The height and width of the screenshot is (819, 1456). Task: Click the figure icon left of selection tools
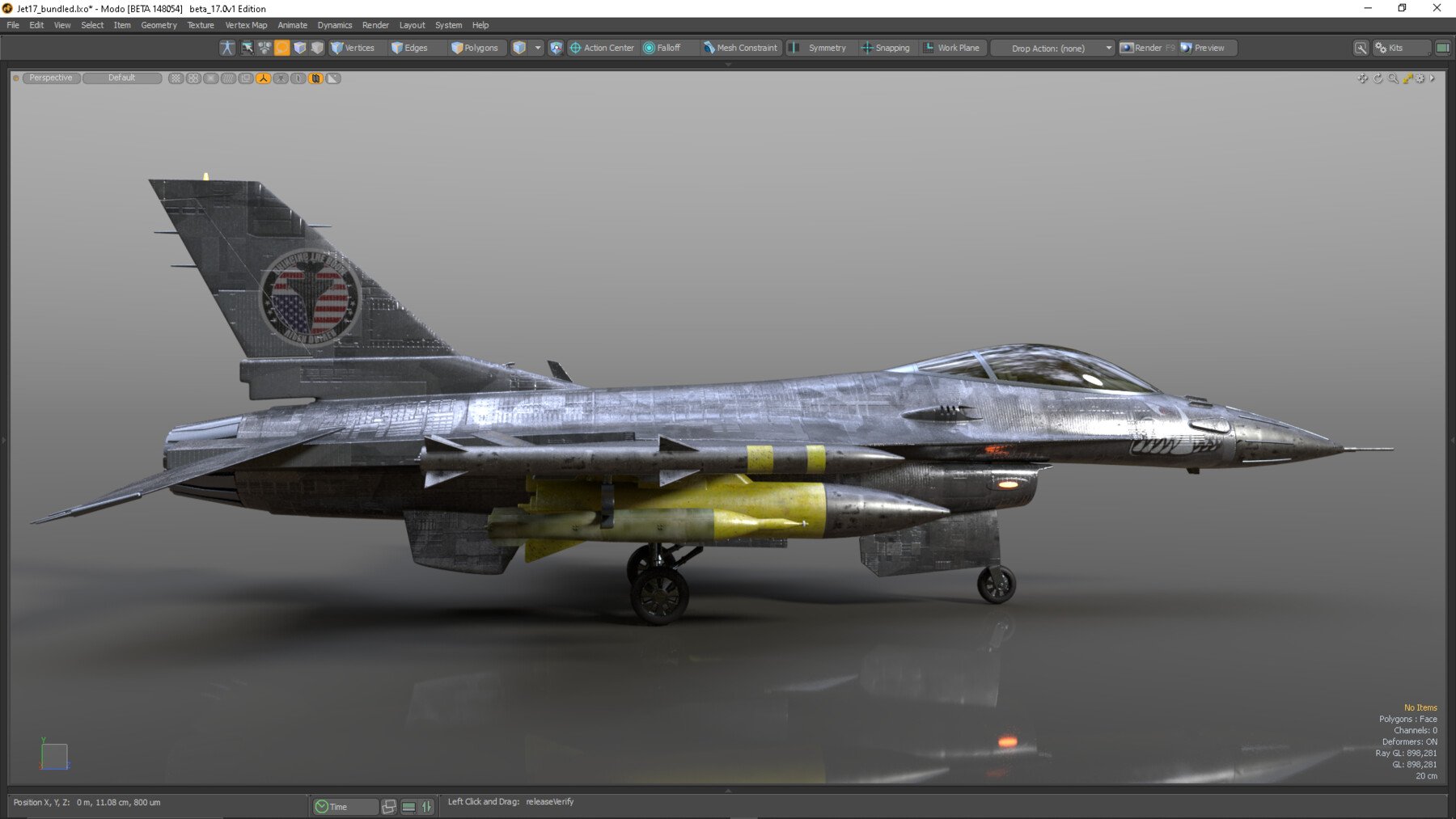(227, 48)
